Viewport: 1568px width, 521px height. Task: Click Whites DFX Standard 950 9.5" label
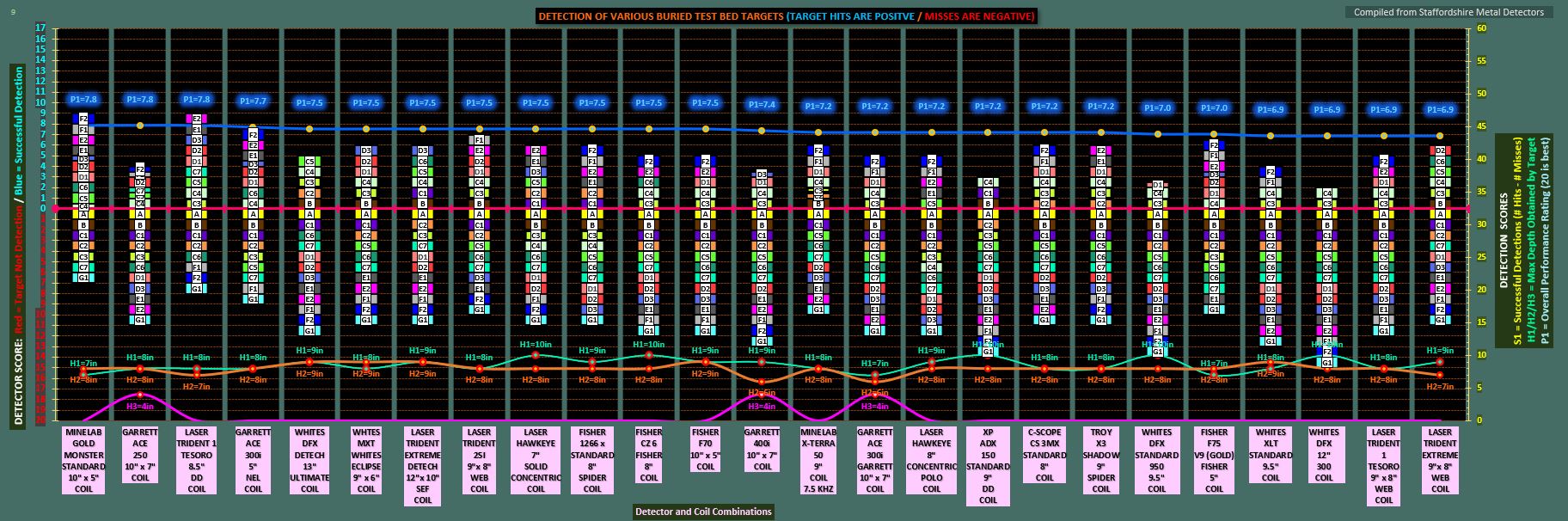(x=1157, y=460)
